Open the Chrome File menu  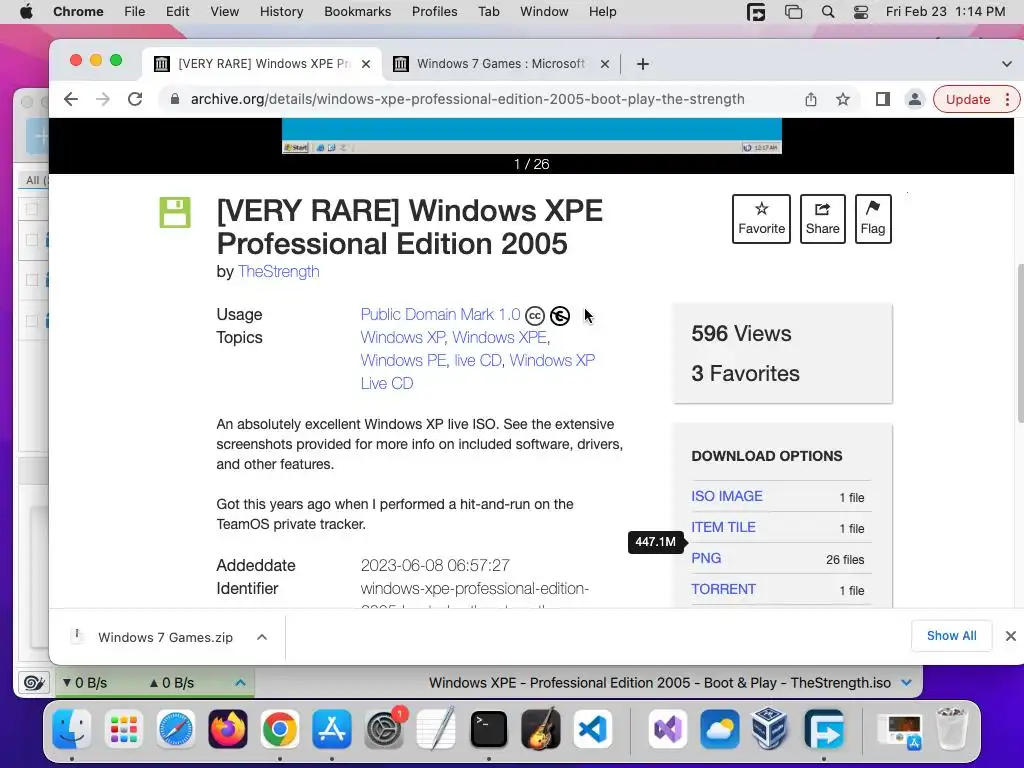(135, 12)
